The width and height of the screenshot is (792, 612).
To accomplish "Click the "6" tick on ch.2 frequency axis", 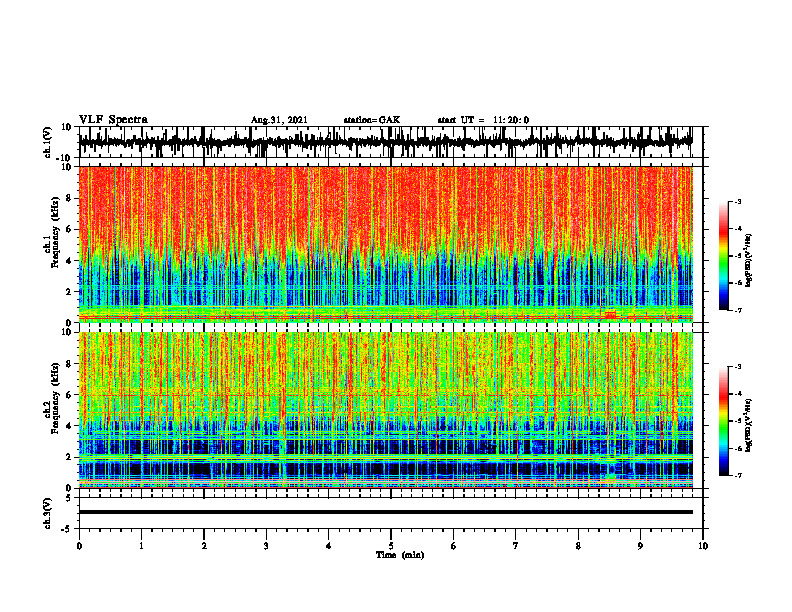I will click(70, 395).
